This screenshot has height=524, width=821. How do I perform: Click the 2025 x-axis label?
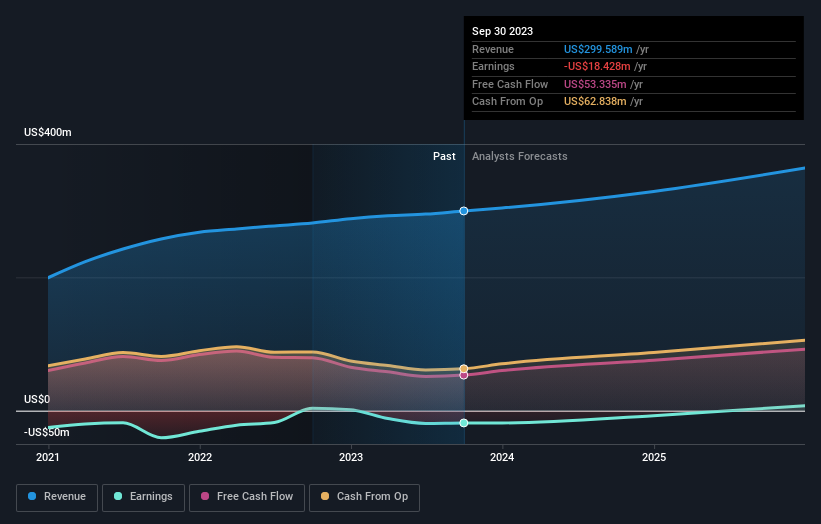654,458
